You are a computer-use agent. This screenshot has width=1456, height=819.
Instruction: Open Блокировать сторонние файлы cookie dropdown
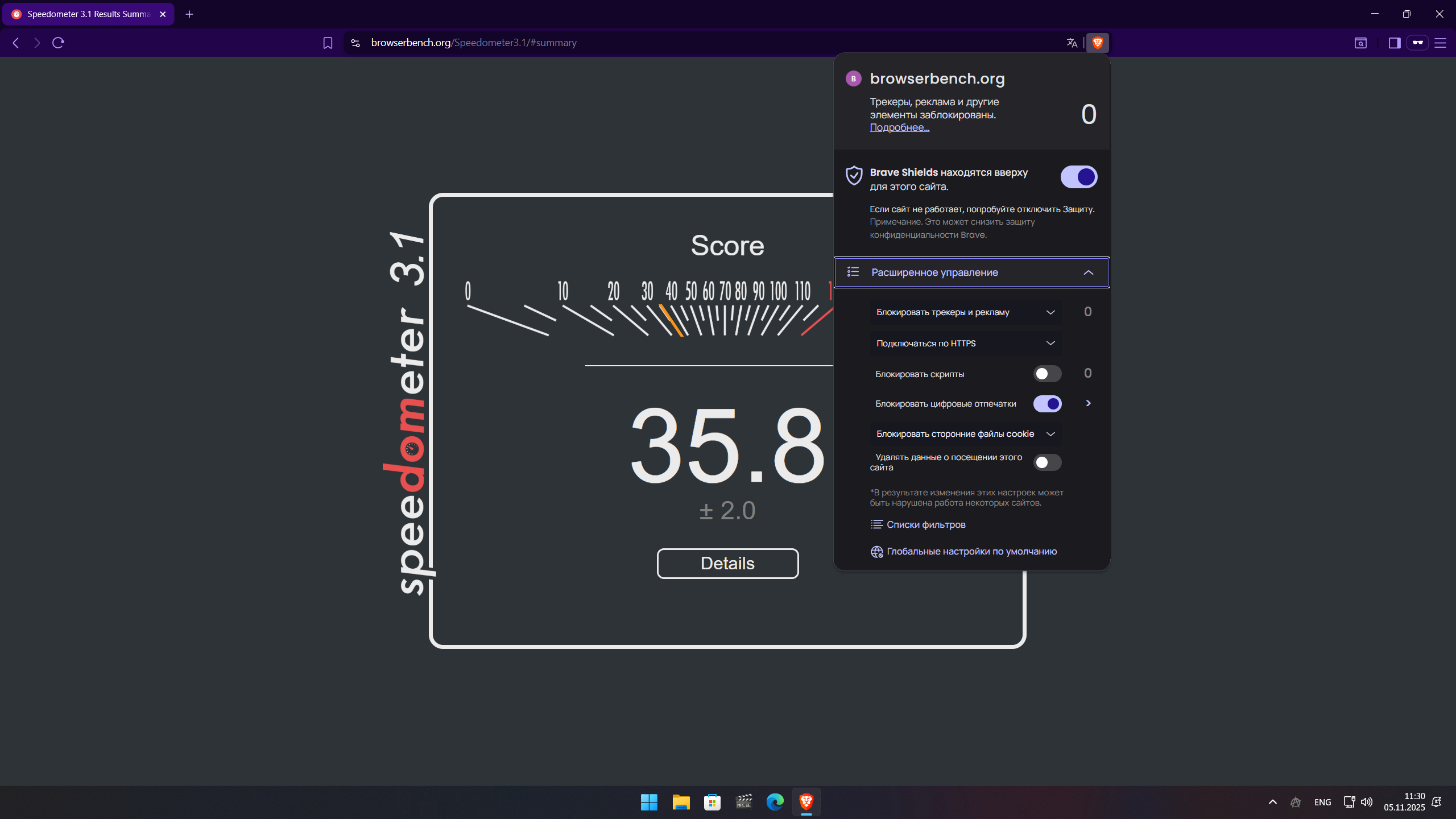pos(965,434)
